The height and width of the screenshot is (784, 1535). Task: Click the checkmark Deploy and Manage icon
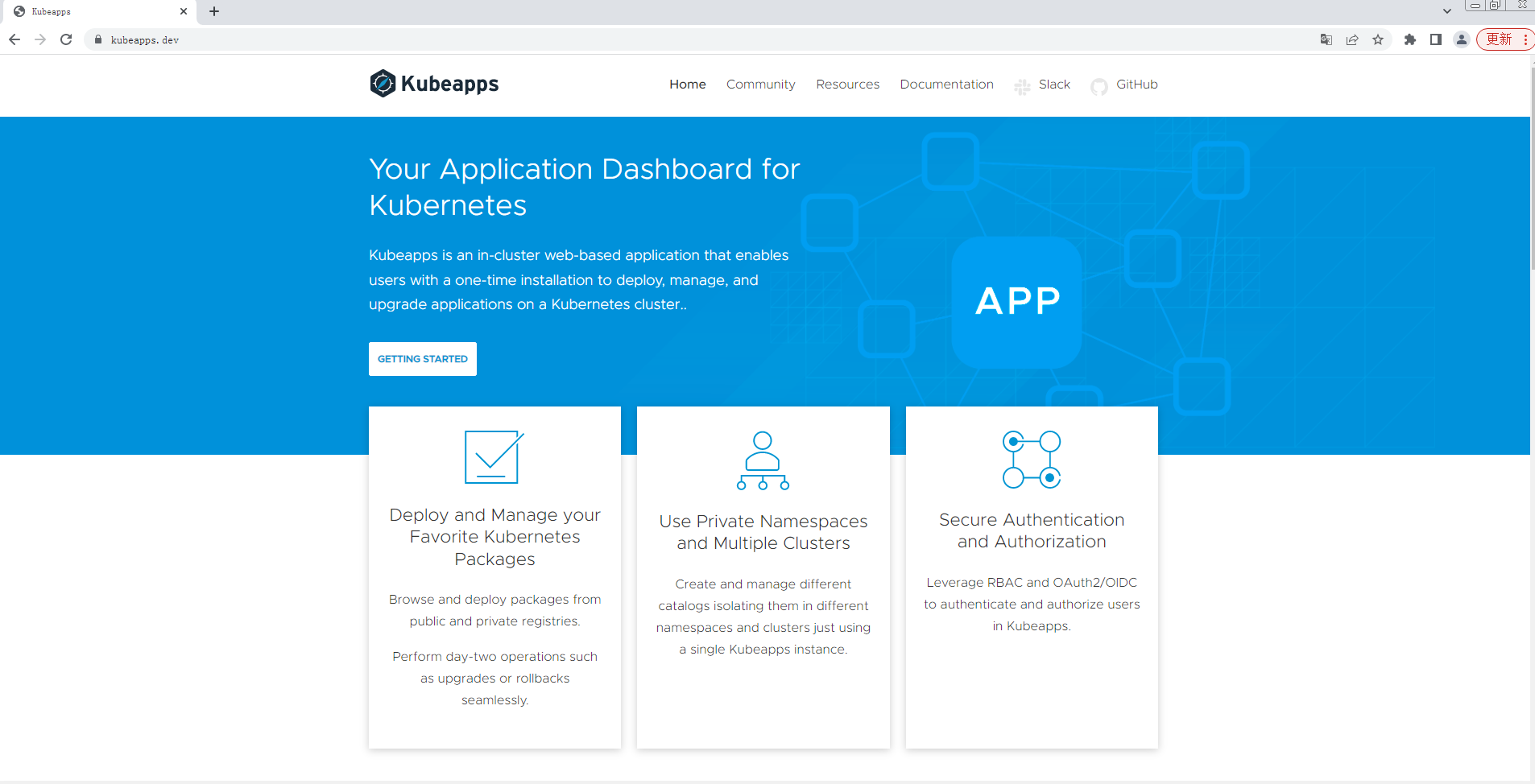point(494,457)
